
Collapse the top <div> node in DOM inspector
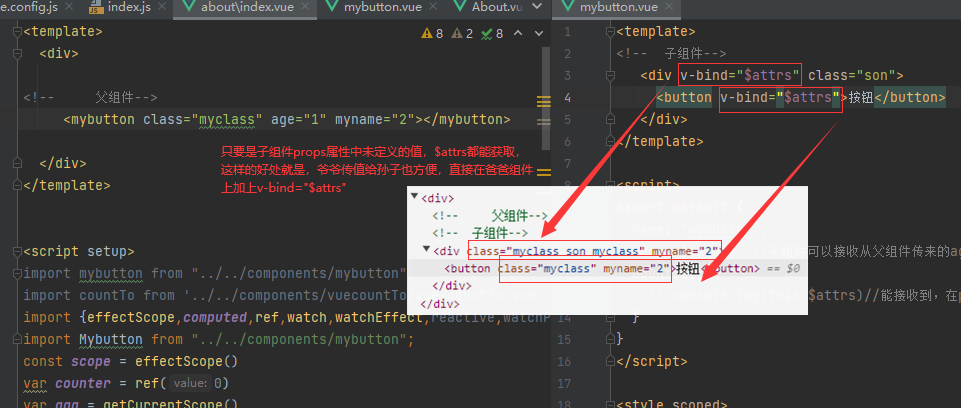414,197
